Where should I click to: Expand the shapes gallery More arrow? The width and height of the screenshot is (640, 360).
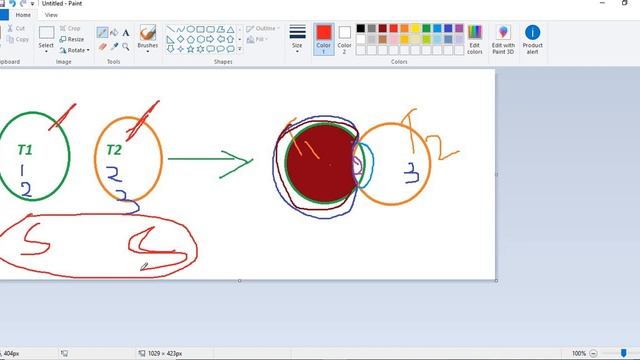[x=240, y=49]
